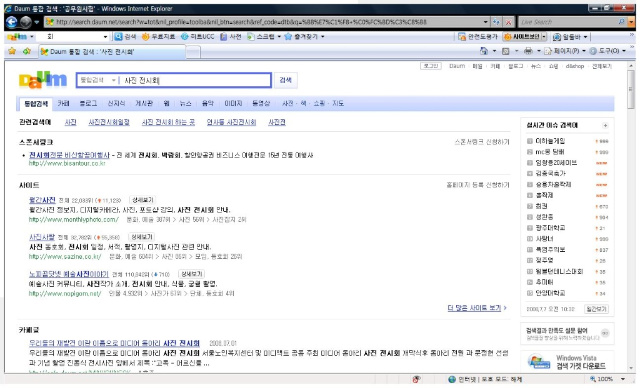Image resolution: width=640 pixels, height=388 pixels.
Task: Refresh the page using the address bar refresh icon
Action: pos(496,22)
